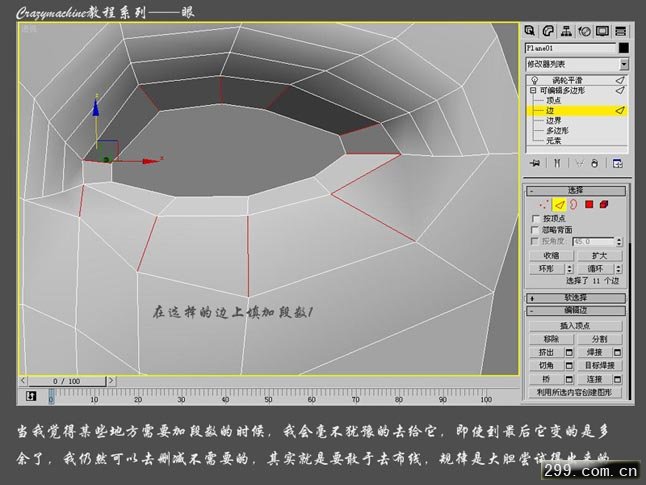Open the Modify command panel tab
The image size is (646, 485).
click(x=548, y=31)
